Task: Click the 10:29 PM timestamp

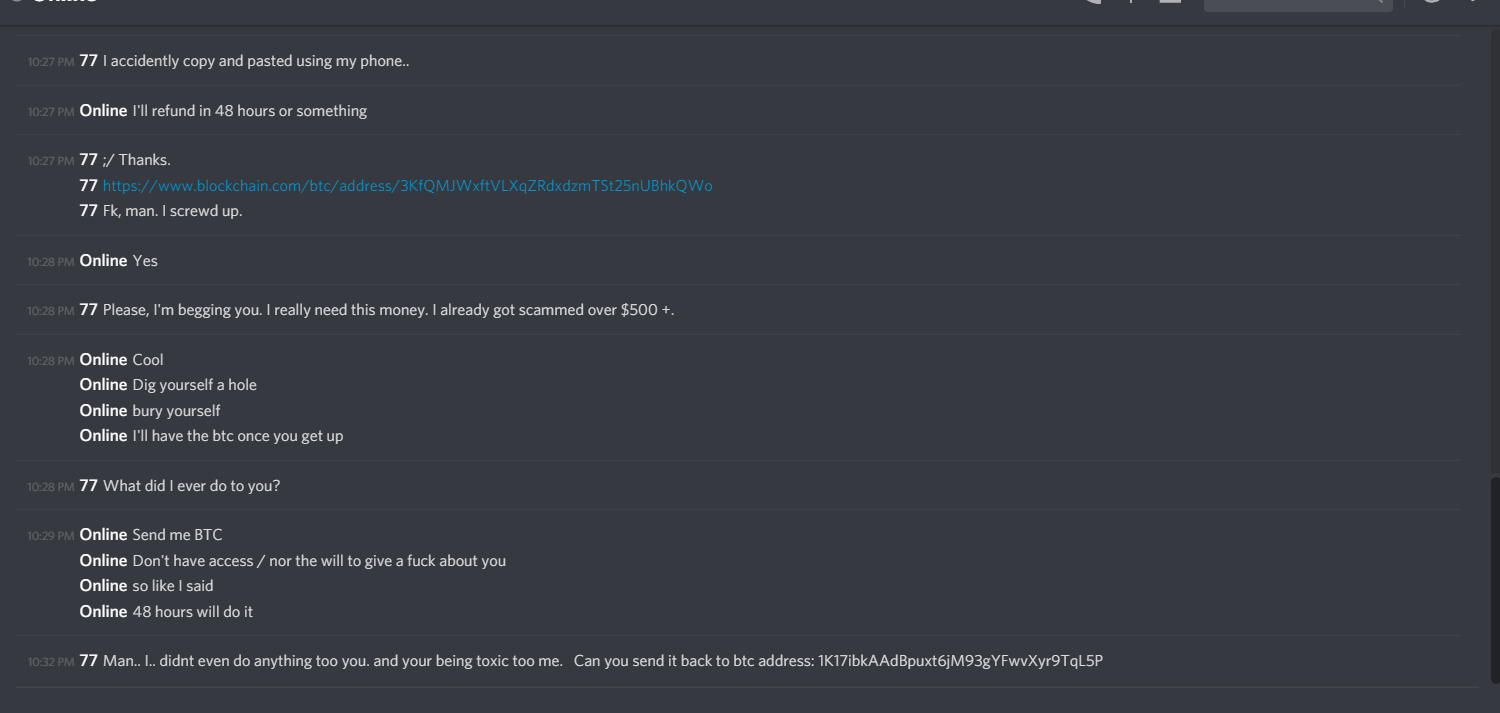Action: click(51, 536)
